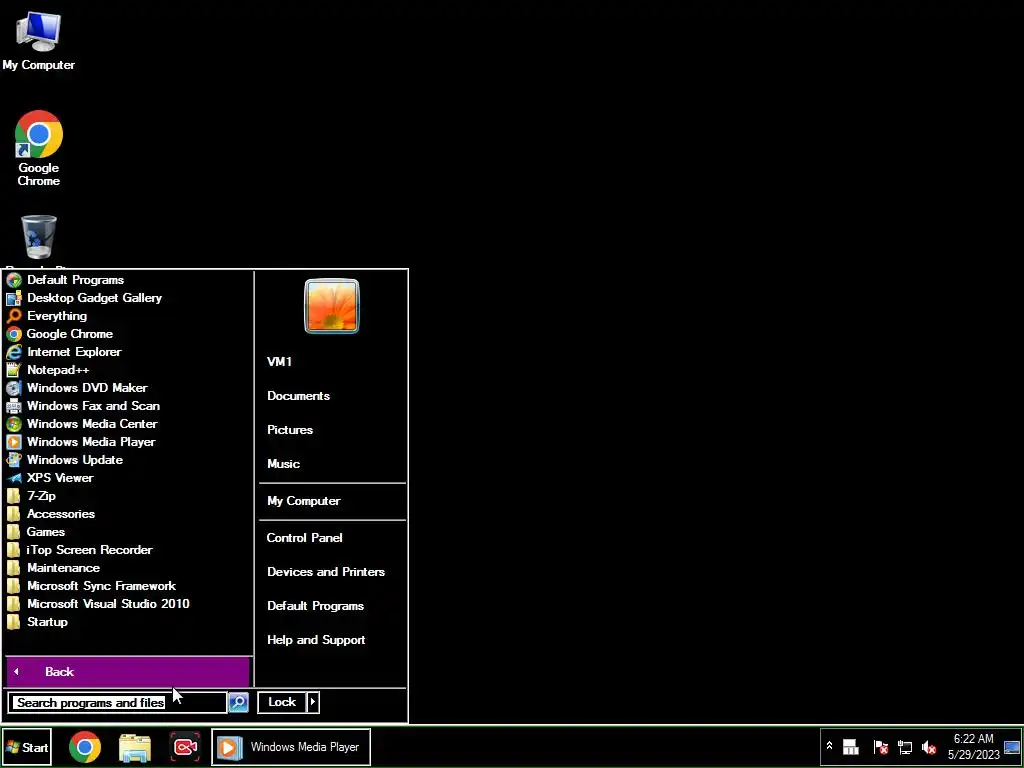Open File Explorer from the taskbar
The height and width of the screenshot is (768, 1024).
click(x=135, y=747)
